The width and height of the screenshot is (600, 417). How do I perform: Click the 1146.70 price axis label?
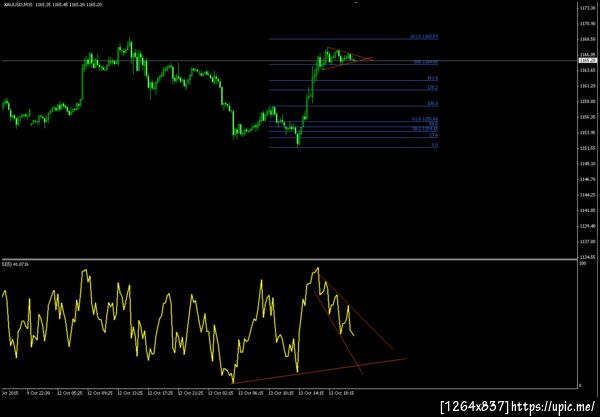[587, 179]
